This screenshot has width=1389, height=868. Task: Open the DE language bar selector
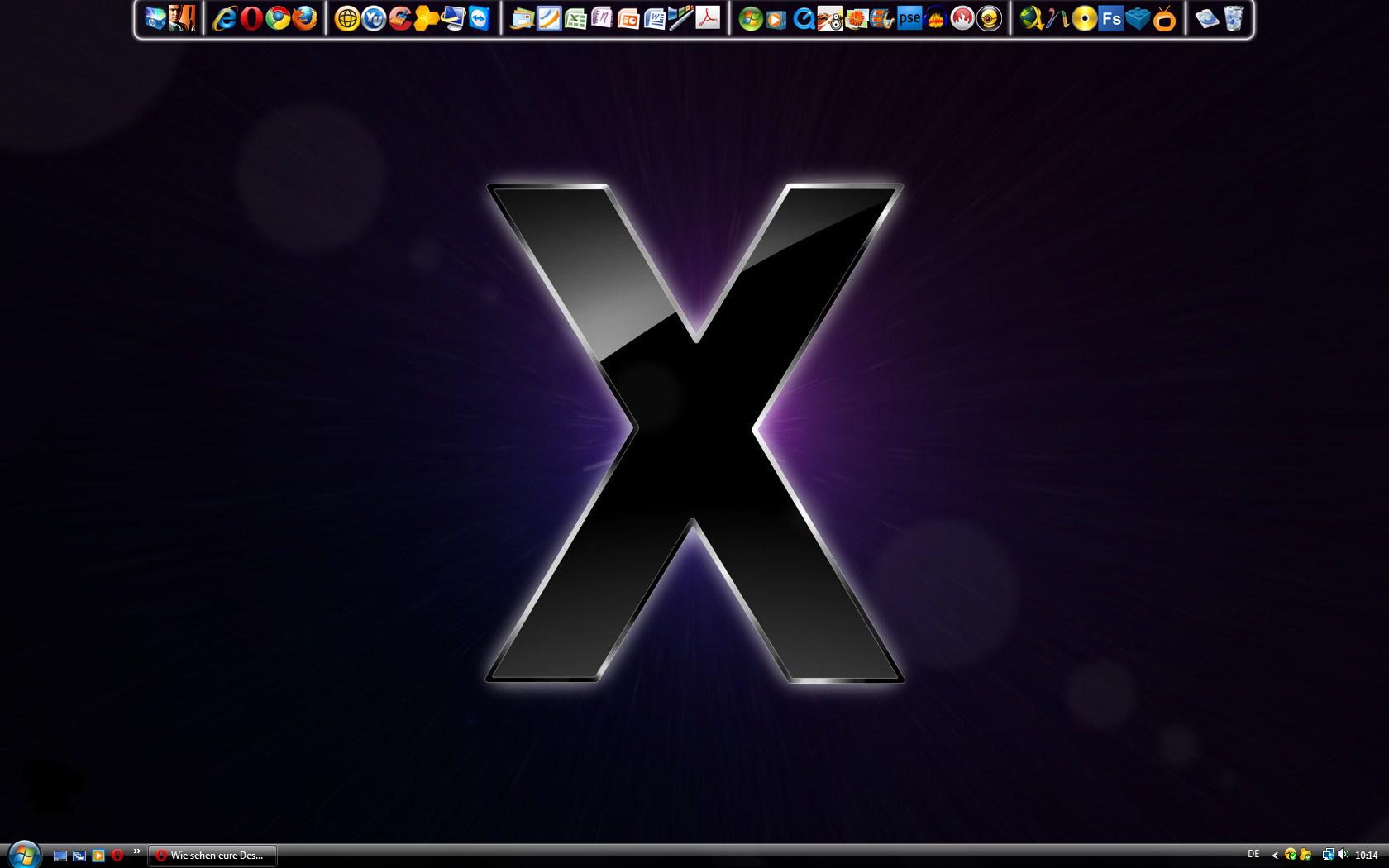(x=1253, y=855)
